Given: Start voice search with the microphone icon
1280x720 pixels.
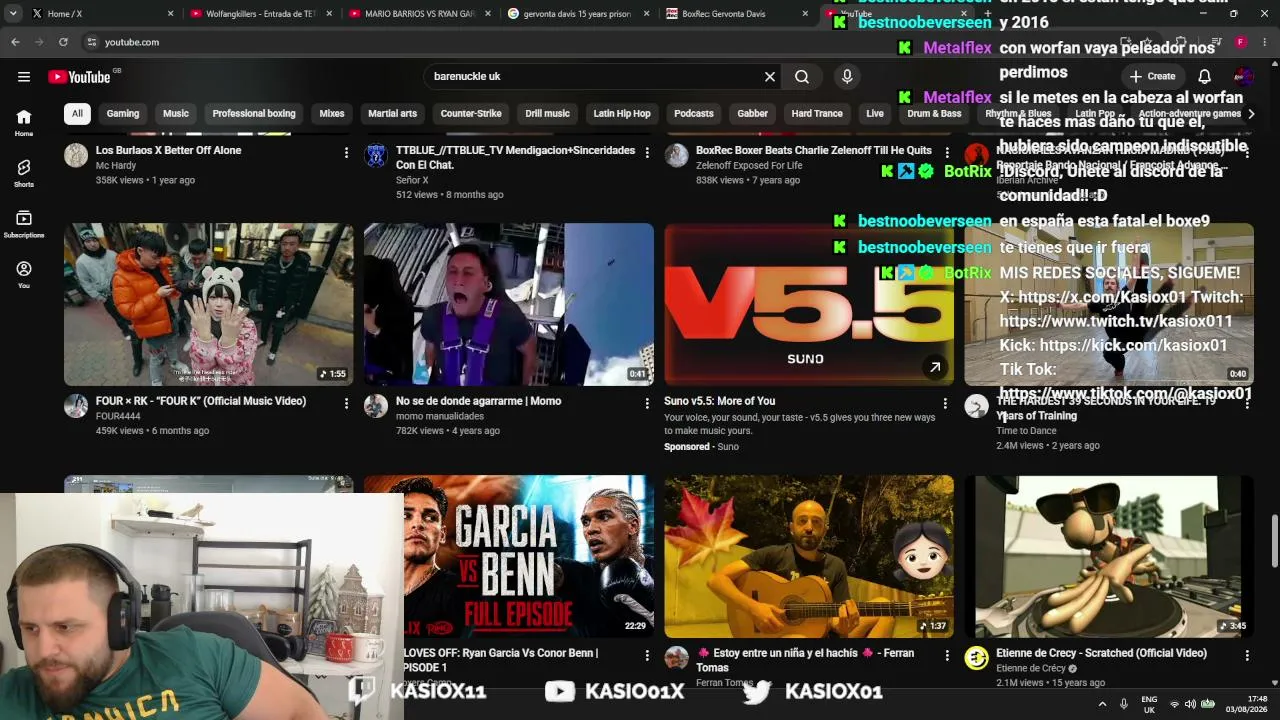Looking at the screenshot, I should [847, 77].
